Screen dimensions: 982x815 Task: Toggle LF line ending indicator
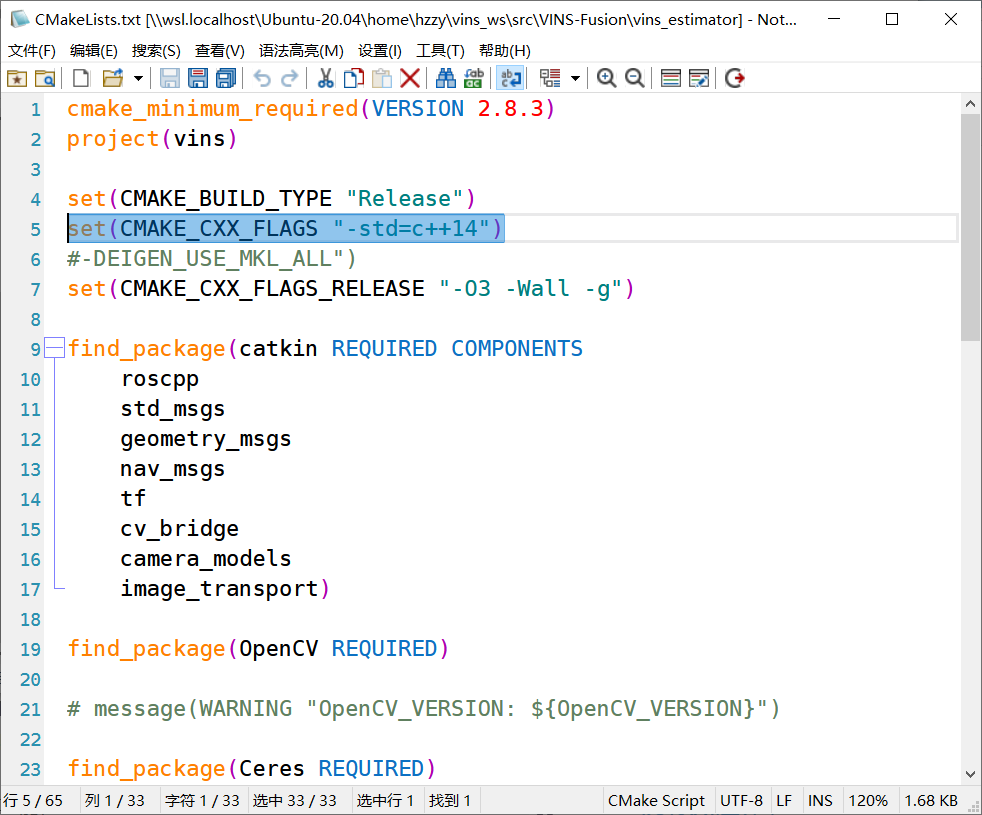pos(784,801)
